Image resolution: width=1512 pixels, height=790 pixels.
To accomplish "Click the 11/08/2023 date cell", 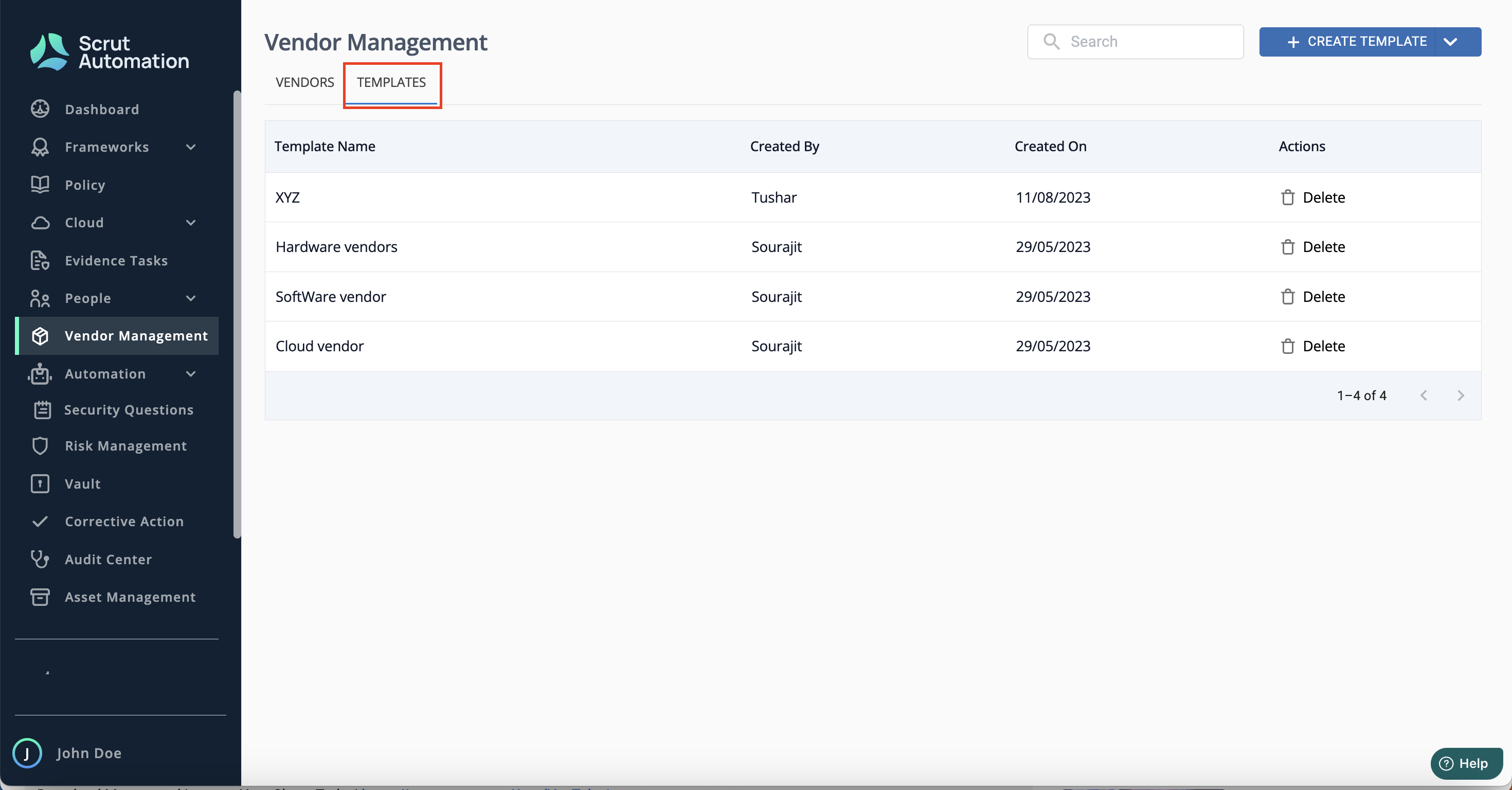I will pyautogui.click(x=1053, y=197).
